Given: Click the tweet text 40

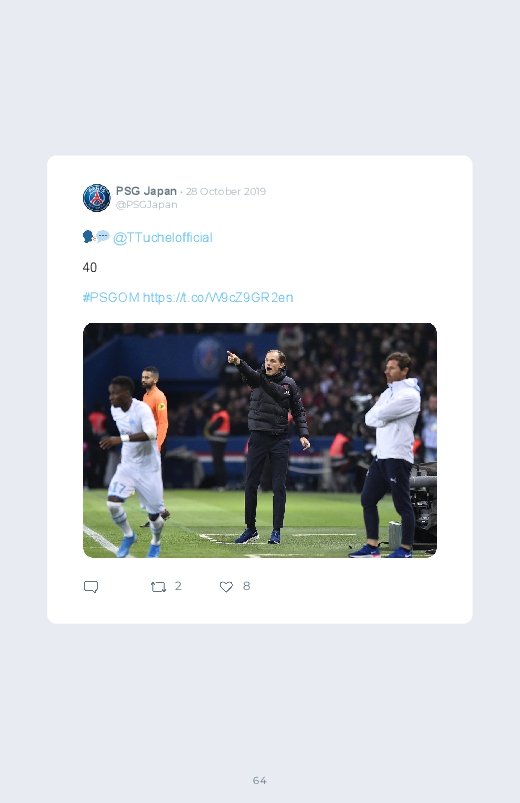Looking at the screenshot, I should pyautogui.click(x=90, y=267).
